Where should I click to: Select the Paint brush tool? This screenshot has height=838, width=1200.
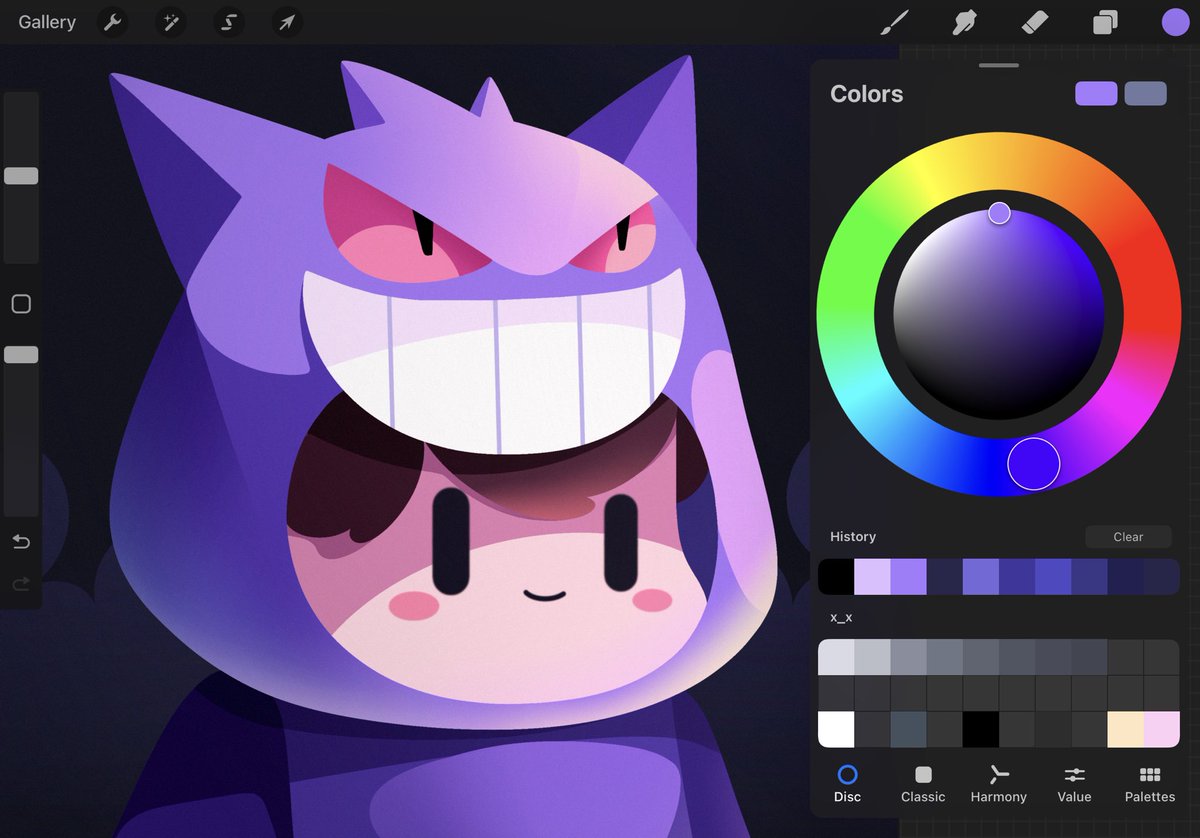(x=895, y=22)
